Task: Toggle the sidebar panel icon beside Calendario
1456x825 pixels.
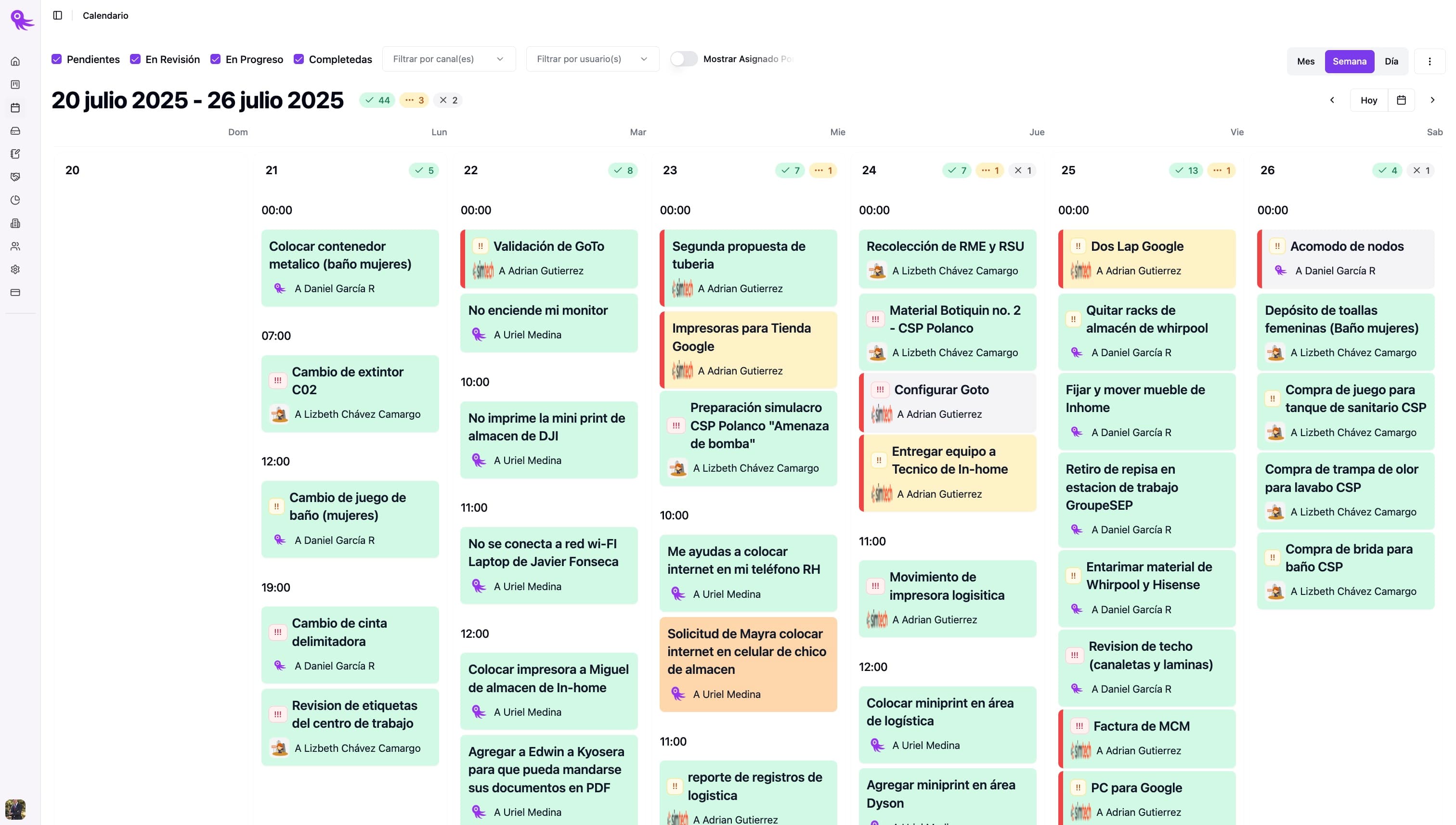Action: (57, 15)
